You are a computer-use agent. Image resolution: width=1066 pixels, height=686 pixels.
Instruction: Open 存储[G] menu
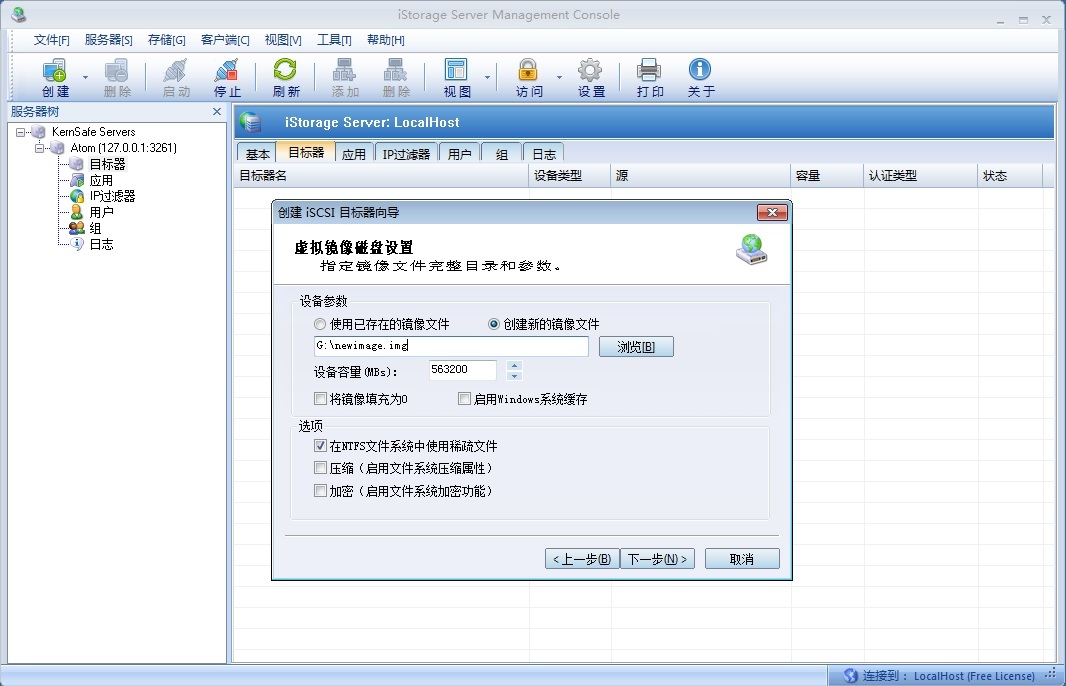167,40
